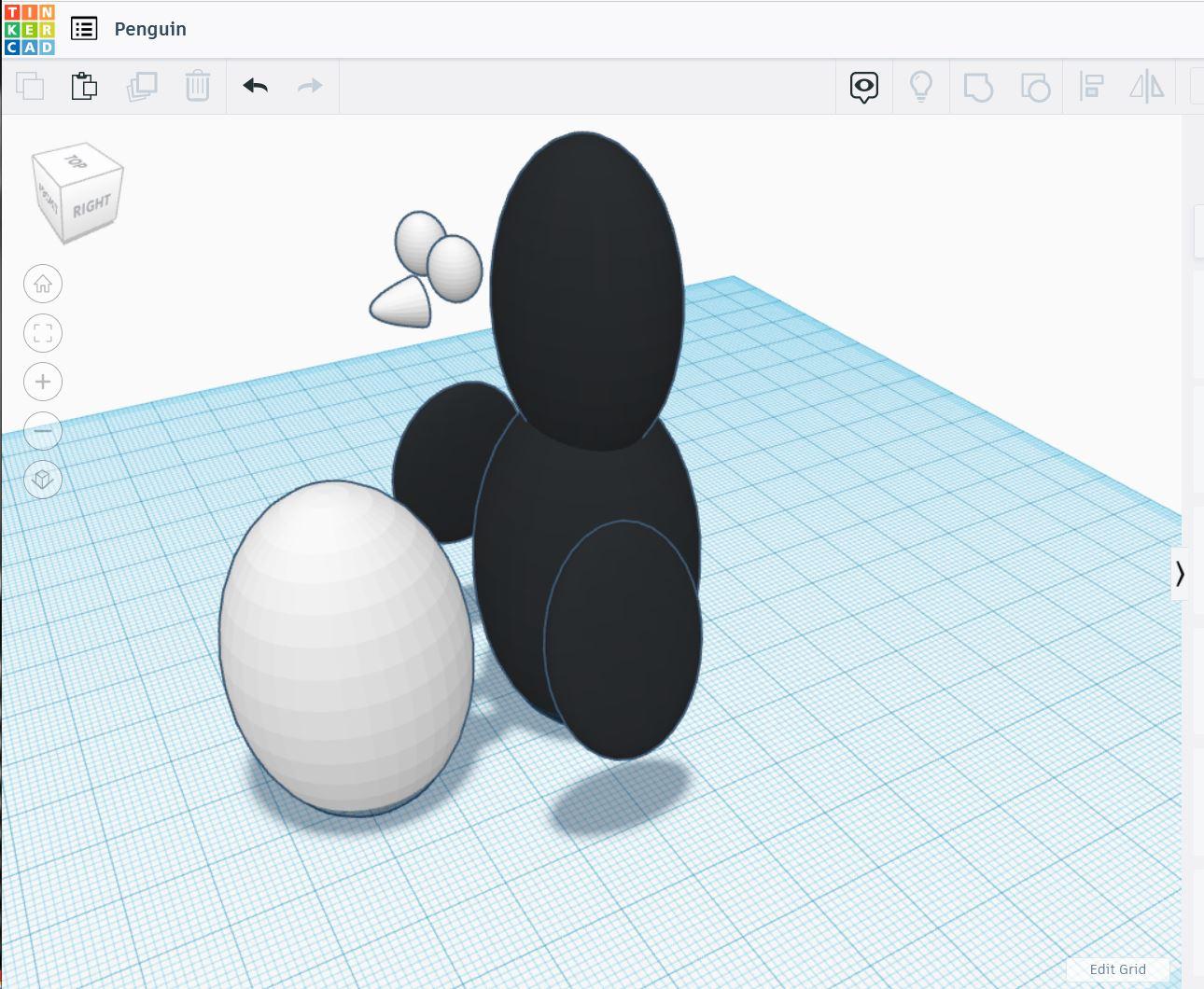Switch to orthographic view cube icon
The image size is (1204, 989).
pyautogui.click(x=43, y=480)
